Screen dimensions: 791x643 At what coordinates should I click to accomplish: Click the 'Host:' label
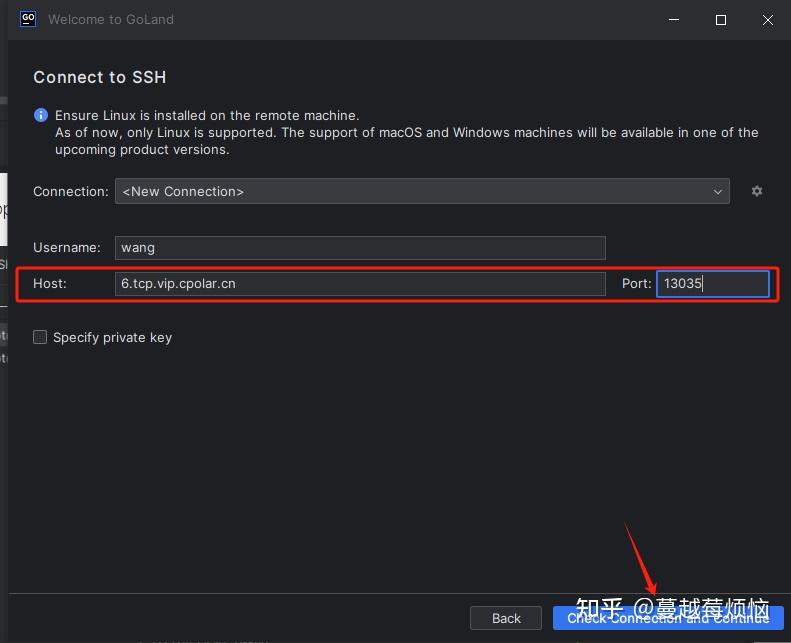tap(49, 283)
